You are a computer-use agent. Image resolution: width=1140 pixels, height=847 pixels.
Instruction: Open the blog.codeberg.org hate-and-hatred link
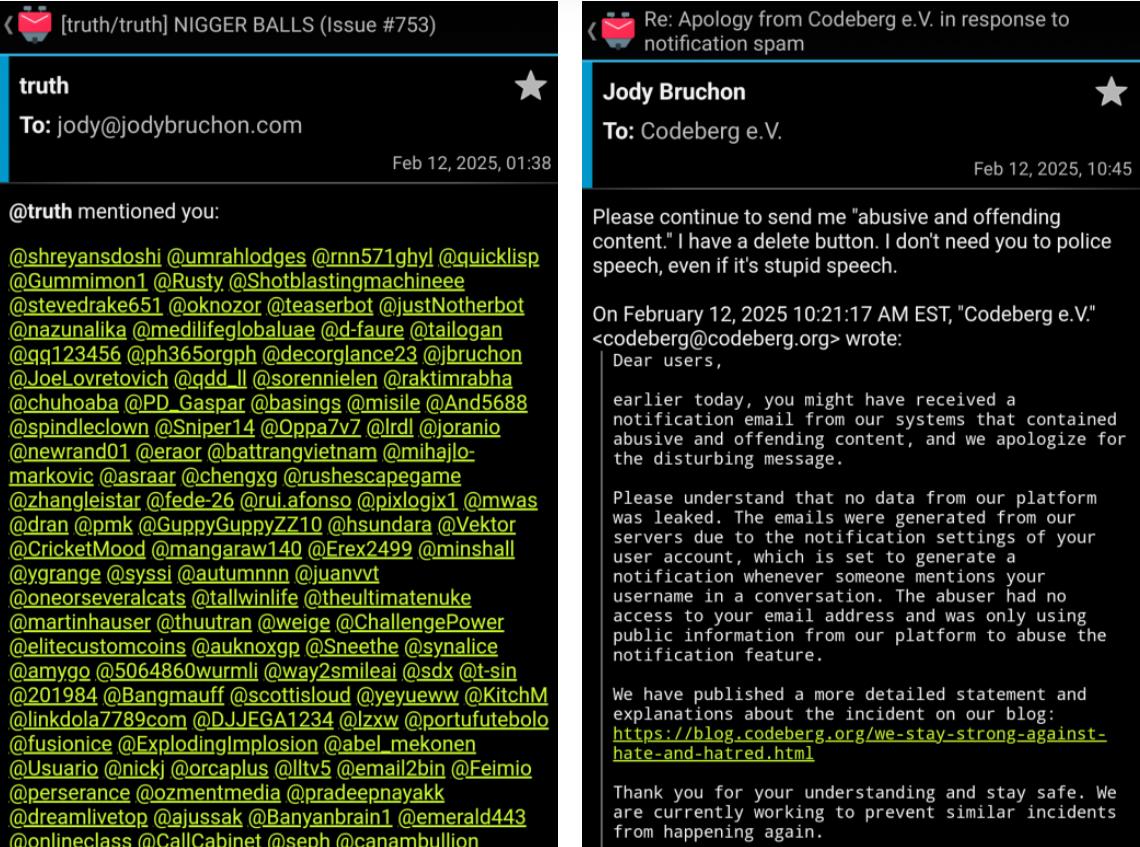pos(859,743)
